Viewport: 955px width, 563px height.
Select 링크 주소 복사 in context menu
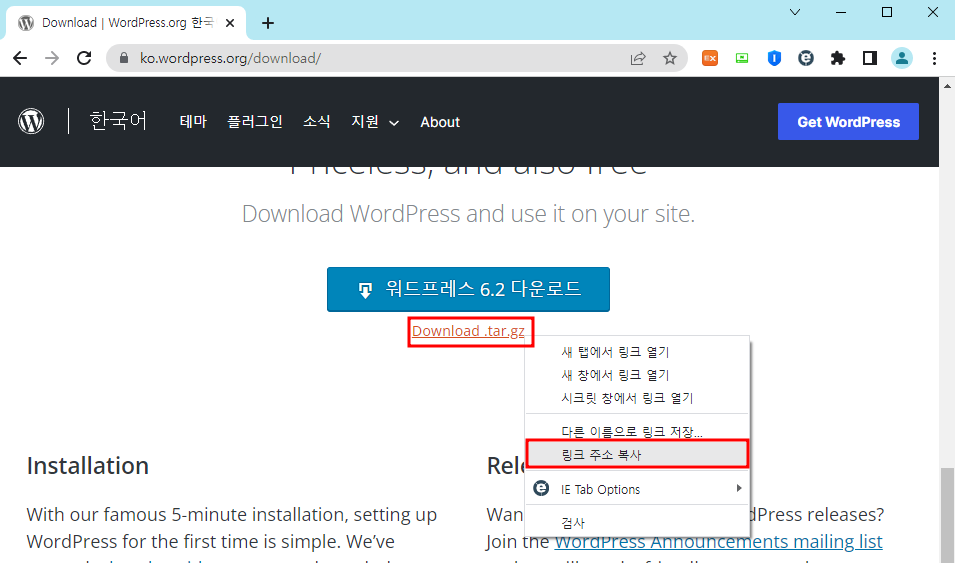coord(636,455)
